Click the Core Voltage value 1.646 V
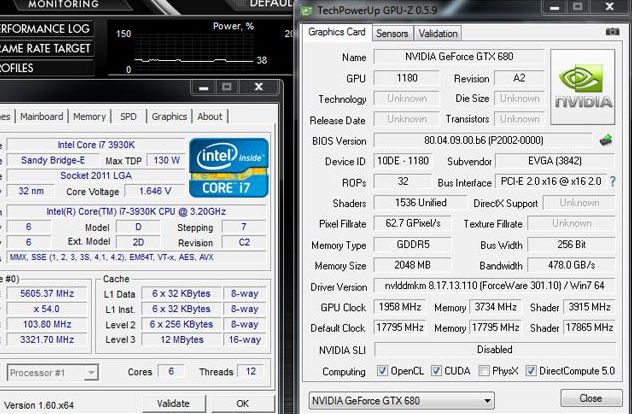 click(x=155, y=191)
